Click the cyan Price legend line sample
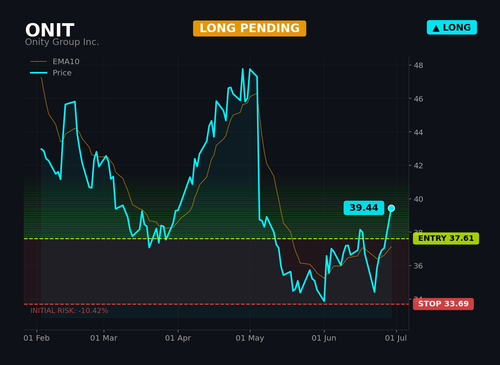Viewport: 500px width, 365px height. coord(39,73)
